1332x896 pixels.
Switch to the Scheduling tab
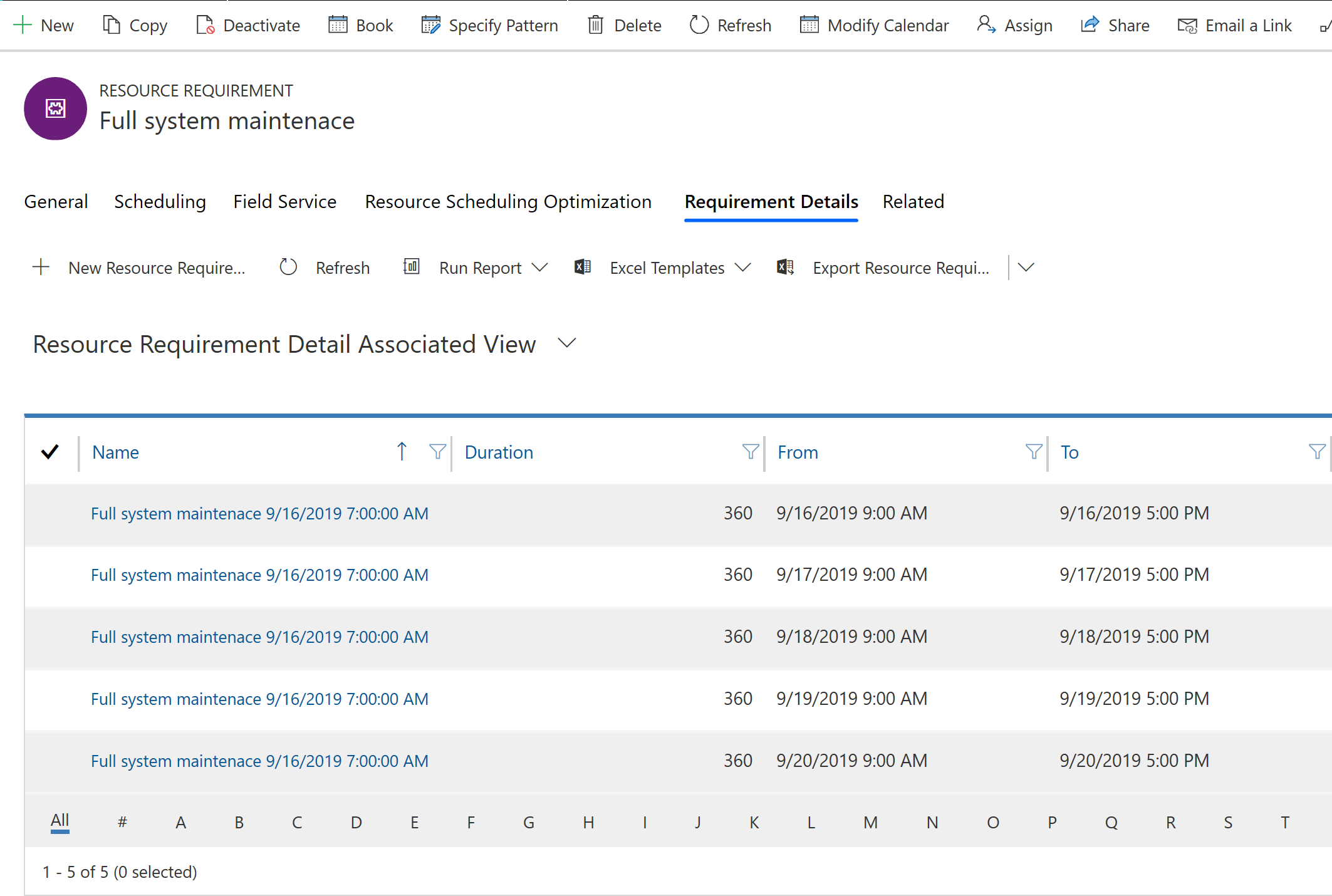coord(159,201)
